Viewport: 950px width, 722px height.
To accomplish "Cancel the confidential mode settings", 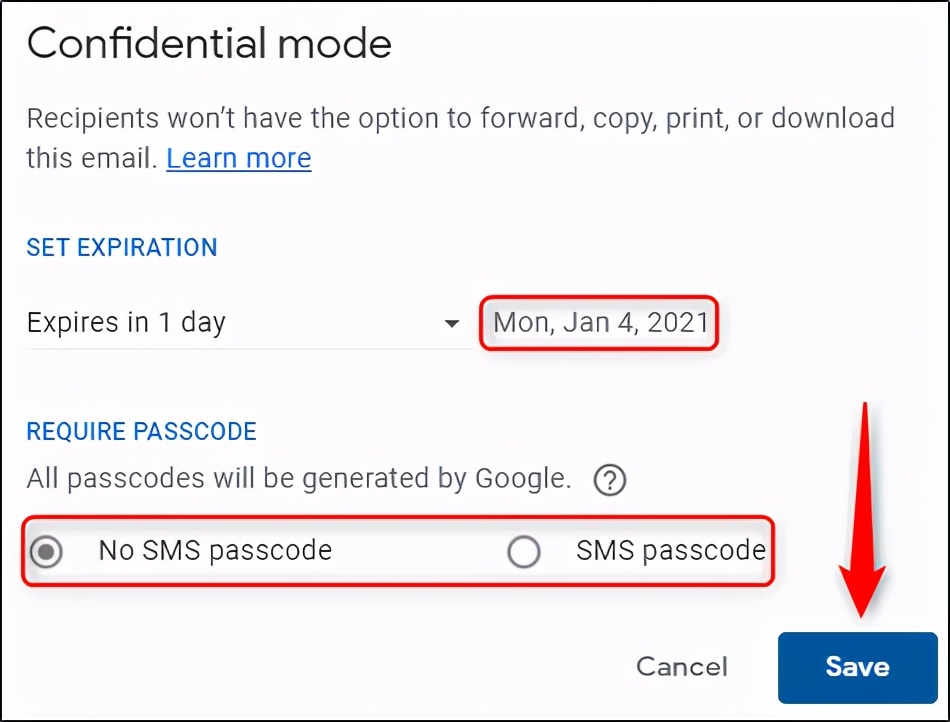I will coord(681,666).
